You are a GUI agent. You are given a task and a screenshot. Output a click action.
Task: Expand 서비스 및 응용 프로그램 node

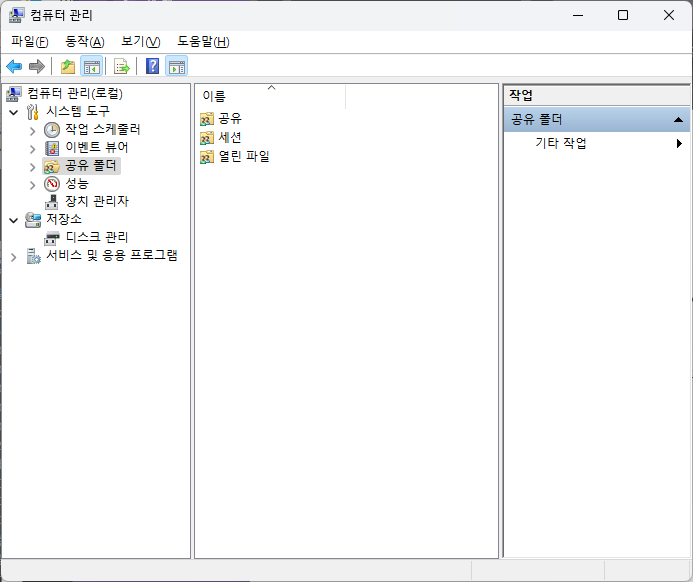[14, 257]
